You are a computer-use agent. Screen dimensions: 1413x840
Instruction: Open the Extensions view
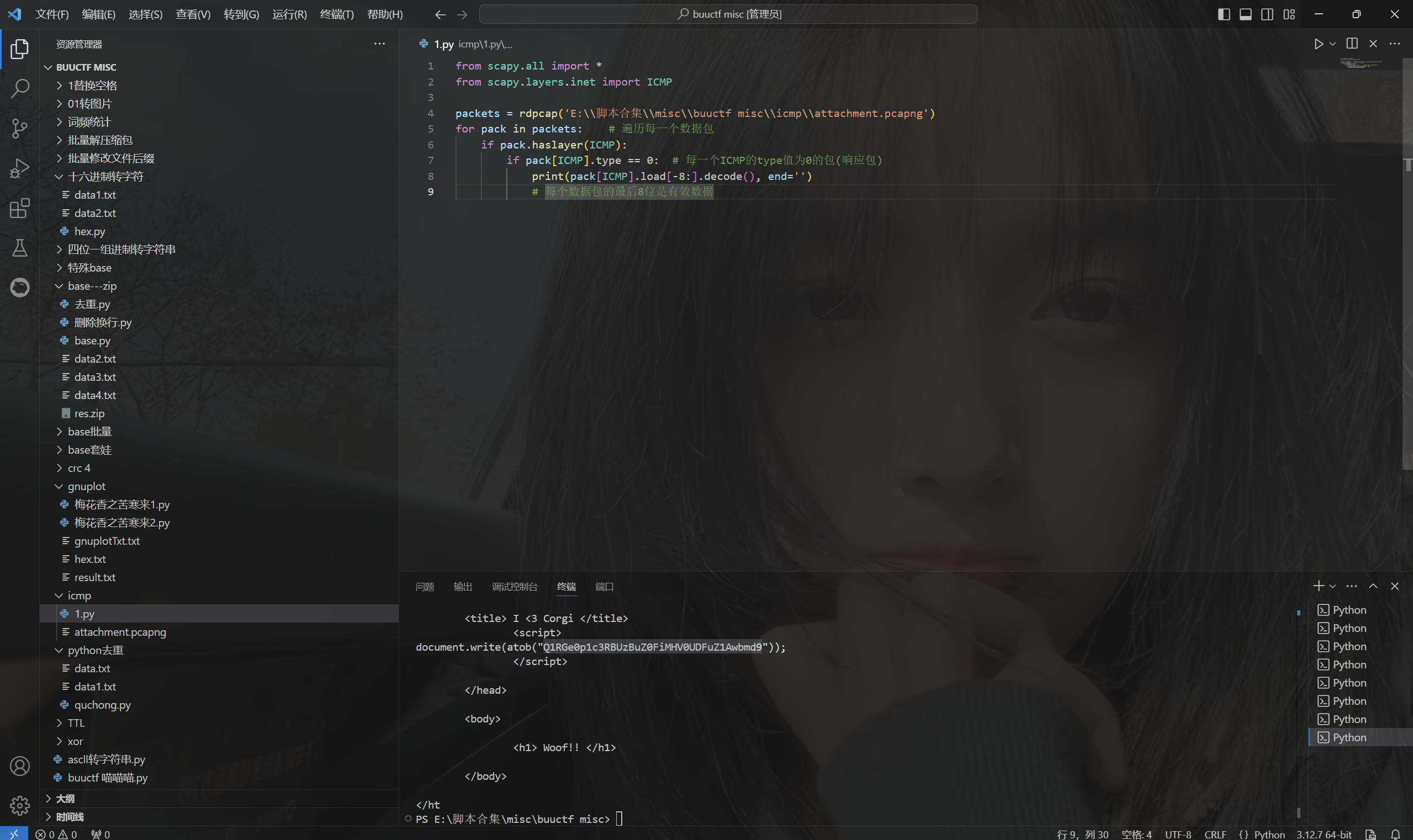click(x=19, y=208)
